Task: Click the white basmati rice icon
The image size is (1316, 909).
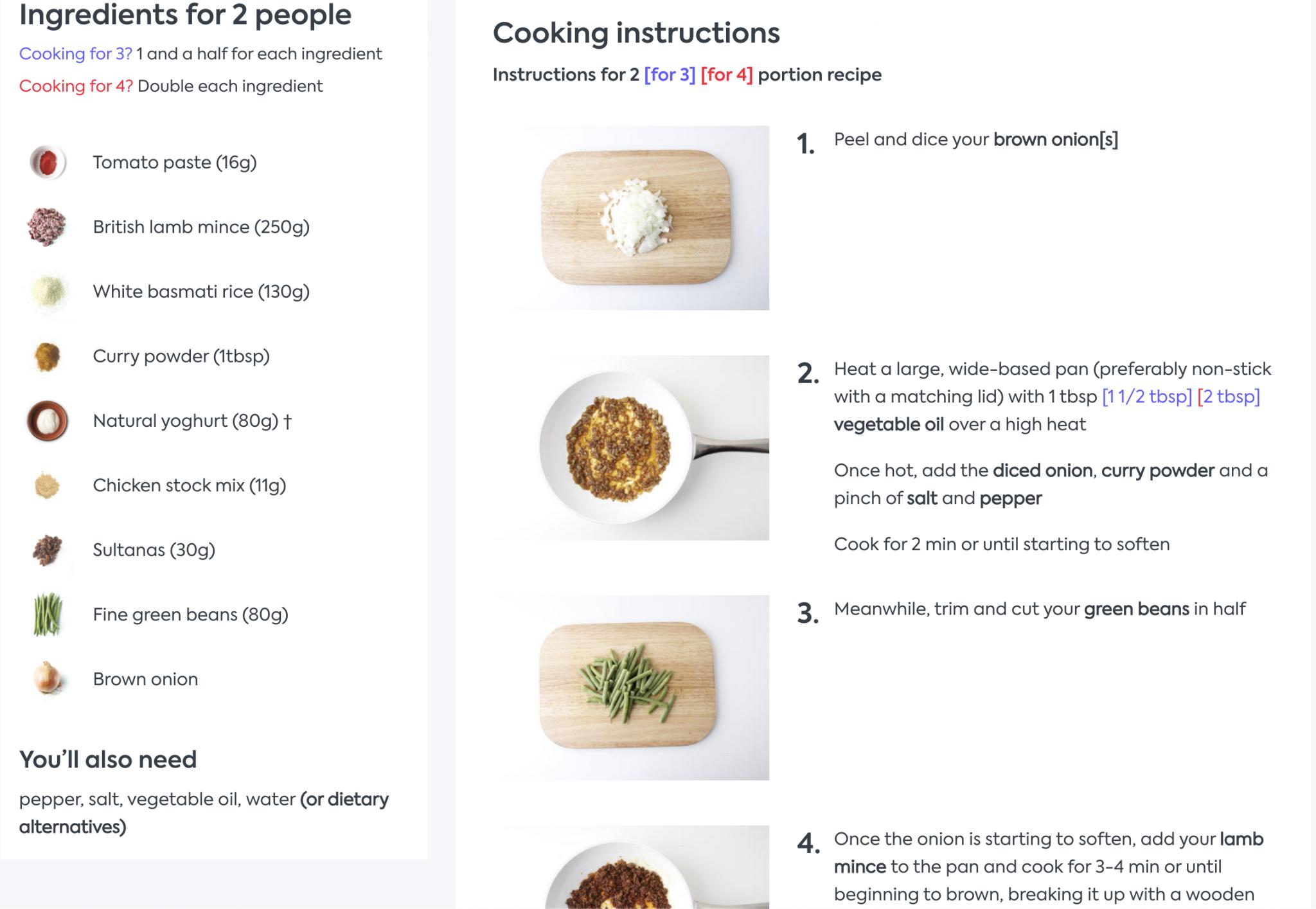Action: pyautogui.click(x=48, y=291)
